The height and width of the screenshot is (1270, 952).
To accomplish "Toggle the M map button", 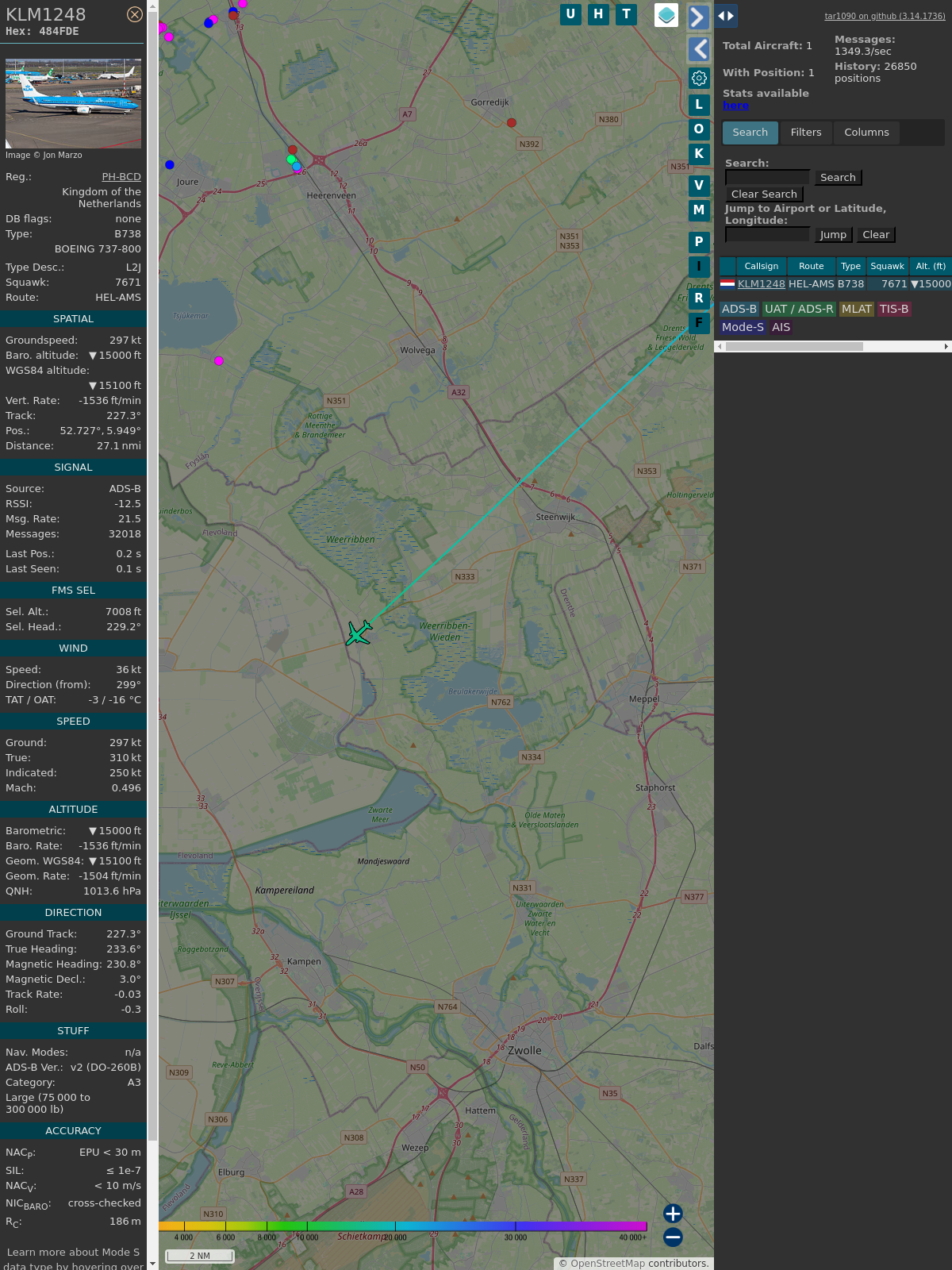I will pos(699,210).
